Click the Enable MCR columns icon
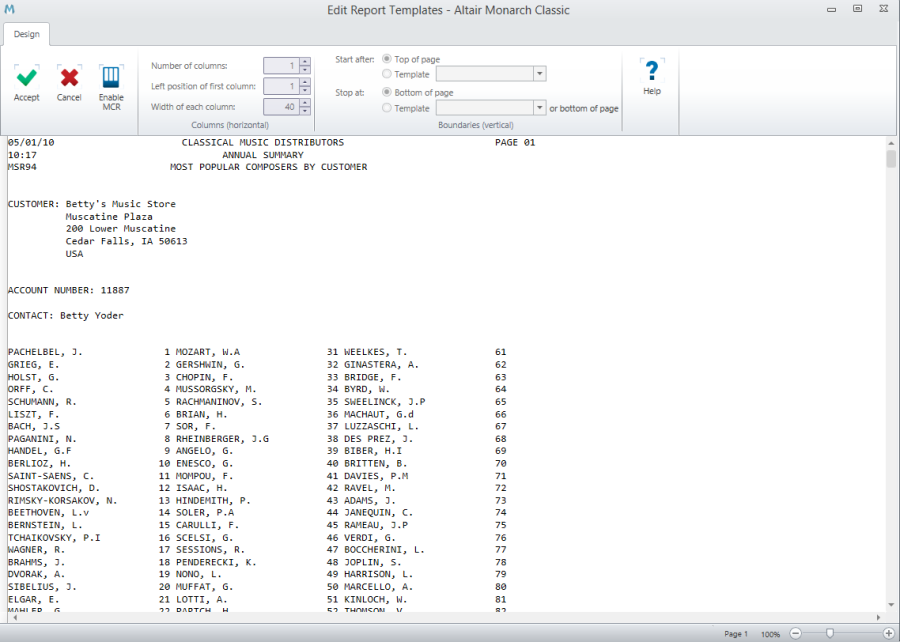This screenshot has width=900, height=642. [111, 77]
